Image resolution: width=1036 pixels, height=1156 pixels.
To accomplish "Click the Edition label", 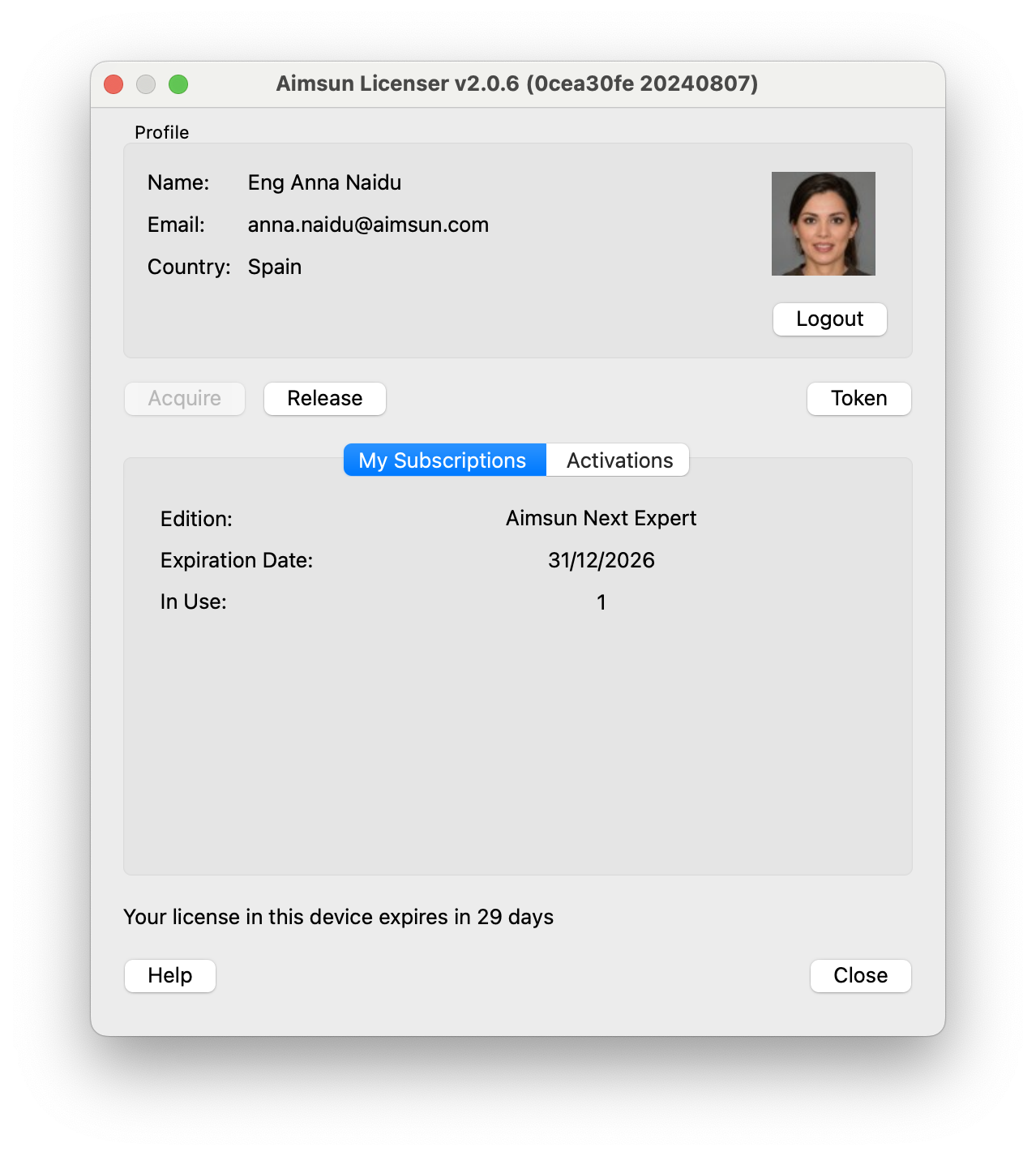I will click(x=196, y=519).
